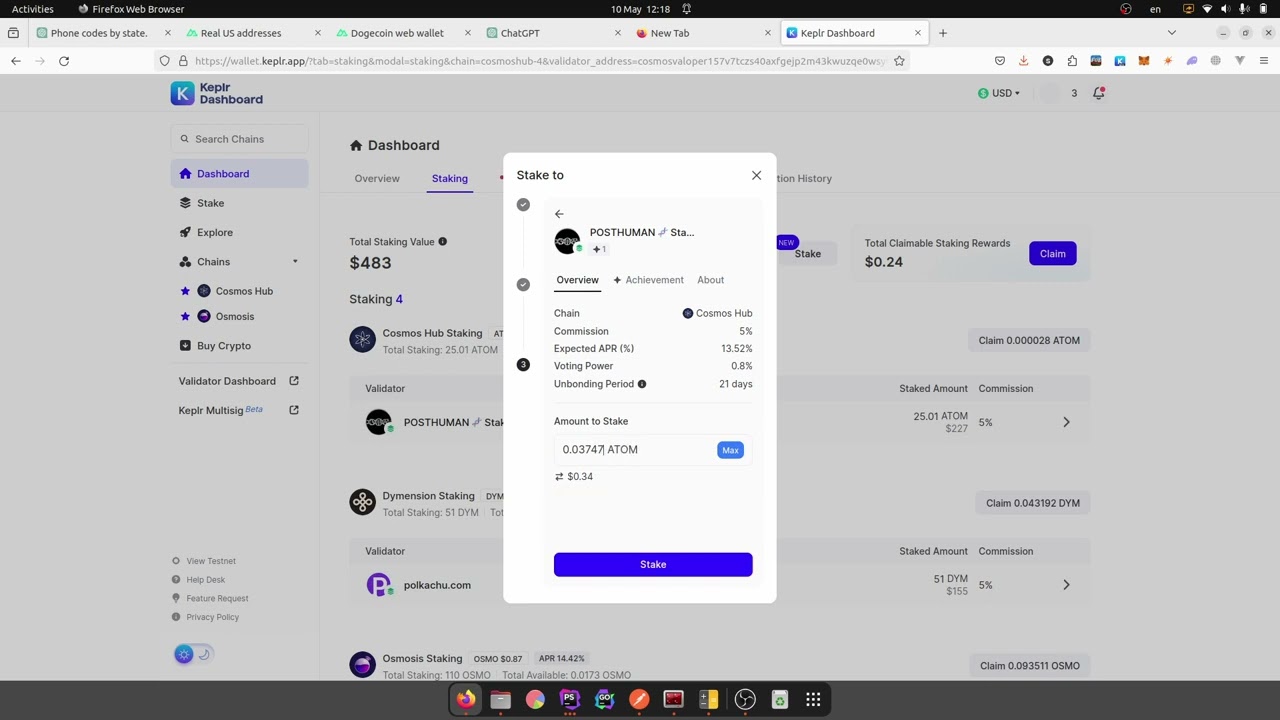Click the Osmosis Staking chain icon
The height and width of the screenshot is (720, 1280).
(362, 664)
